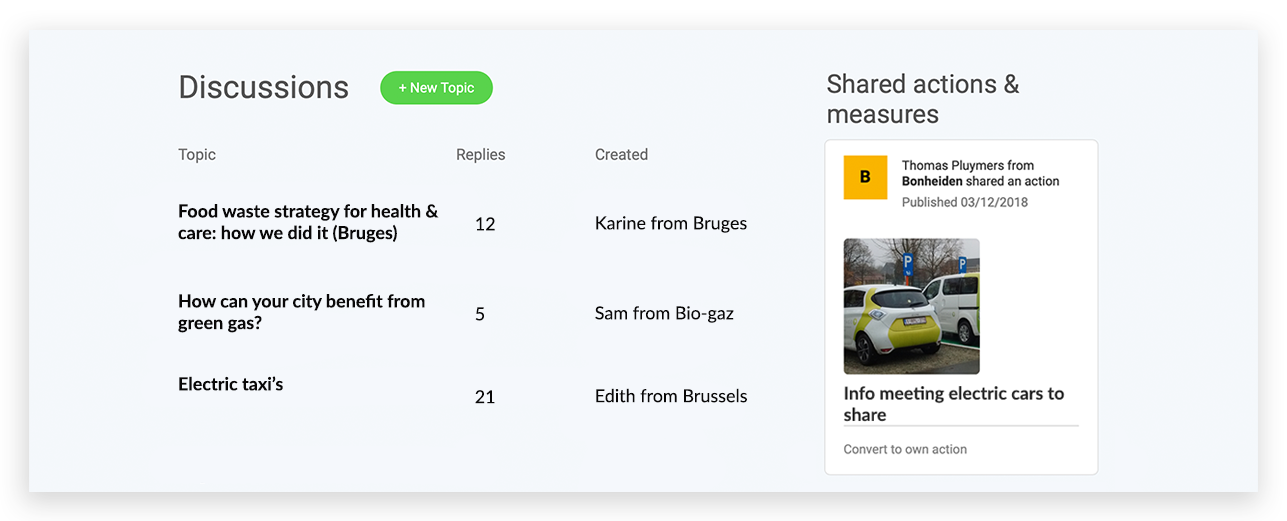Click the Replies column header

coord(480,154)
